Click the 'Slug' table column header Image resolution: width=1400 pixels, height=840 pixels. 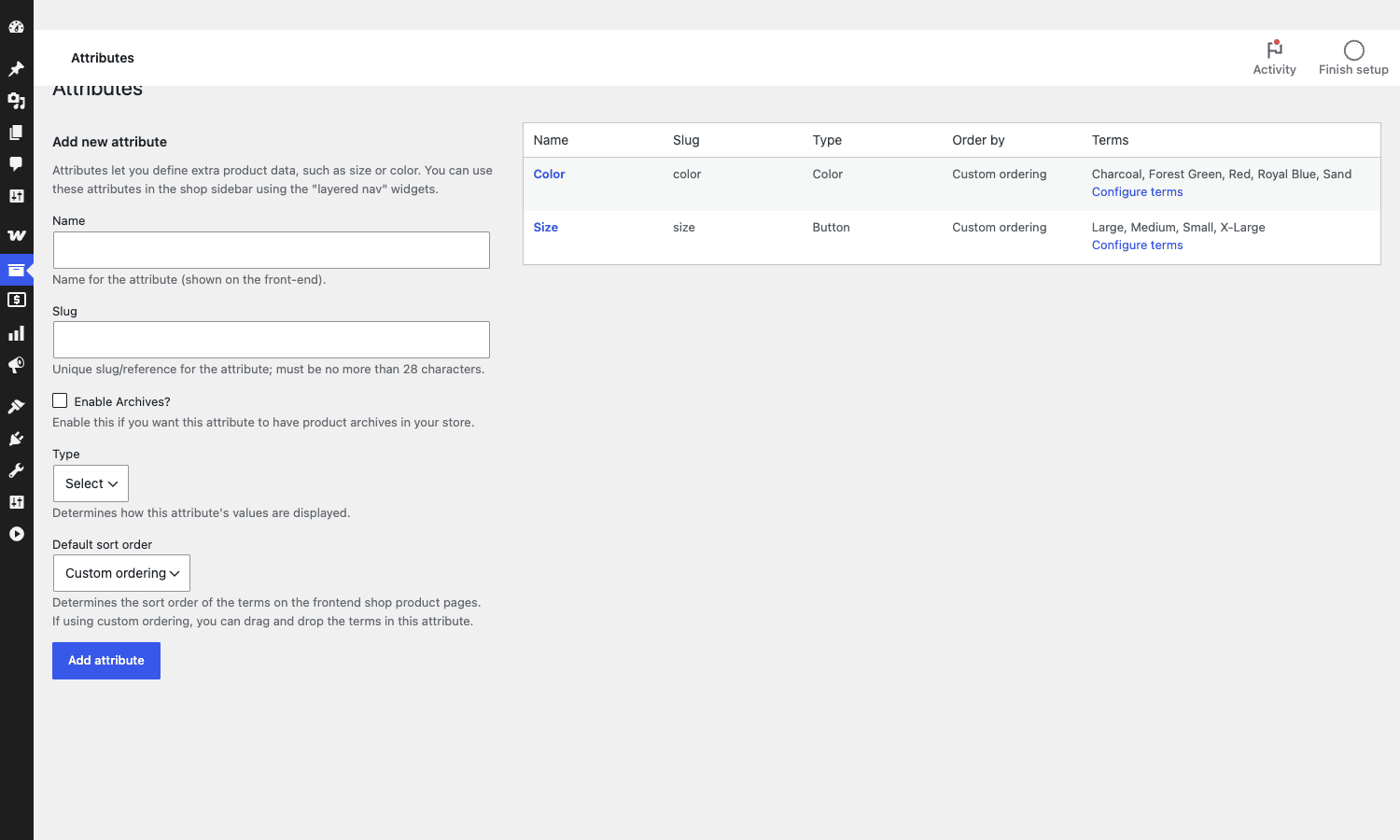pyautogui.click(x=686, y=140)
